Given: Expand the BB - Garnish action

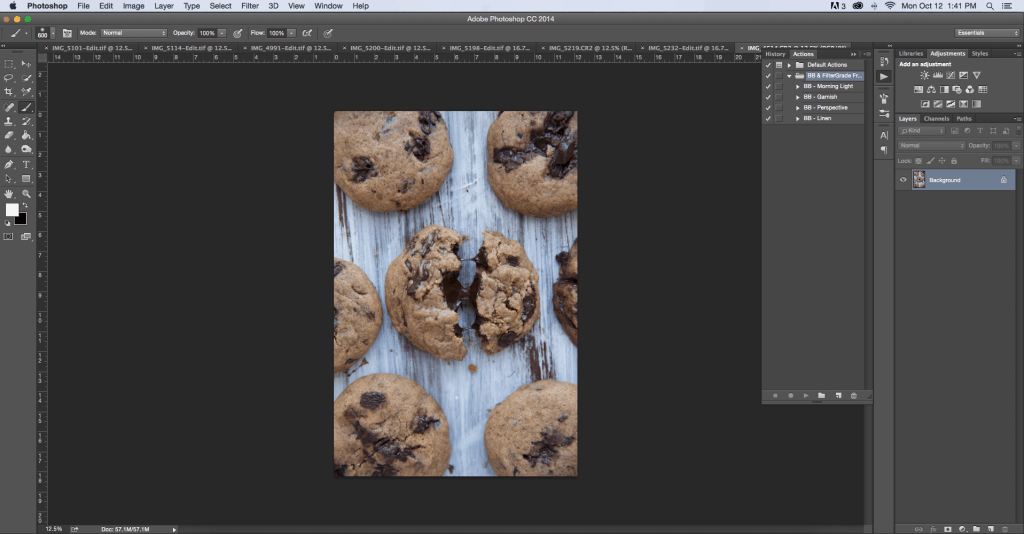Looking at the screenshot, I should coord(798,97).
